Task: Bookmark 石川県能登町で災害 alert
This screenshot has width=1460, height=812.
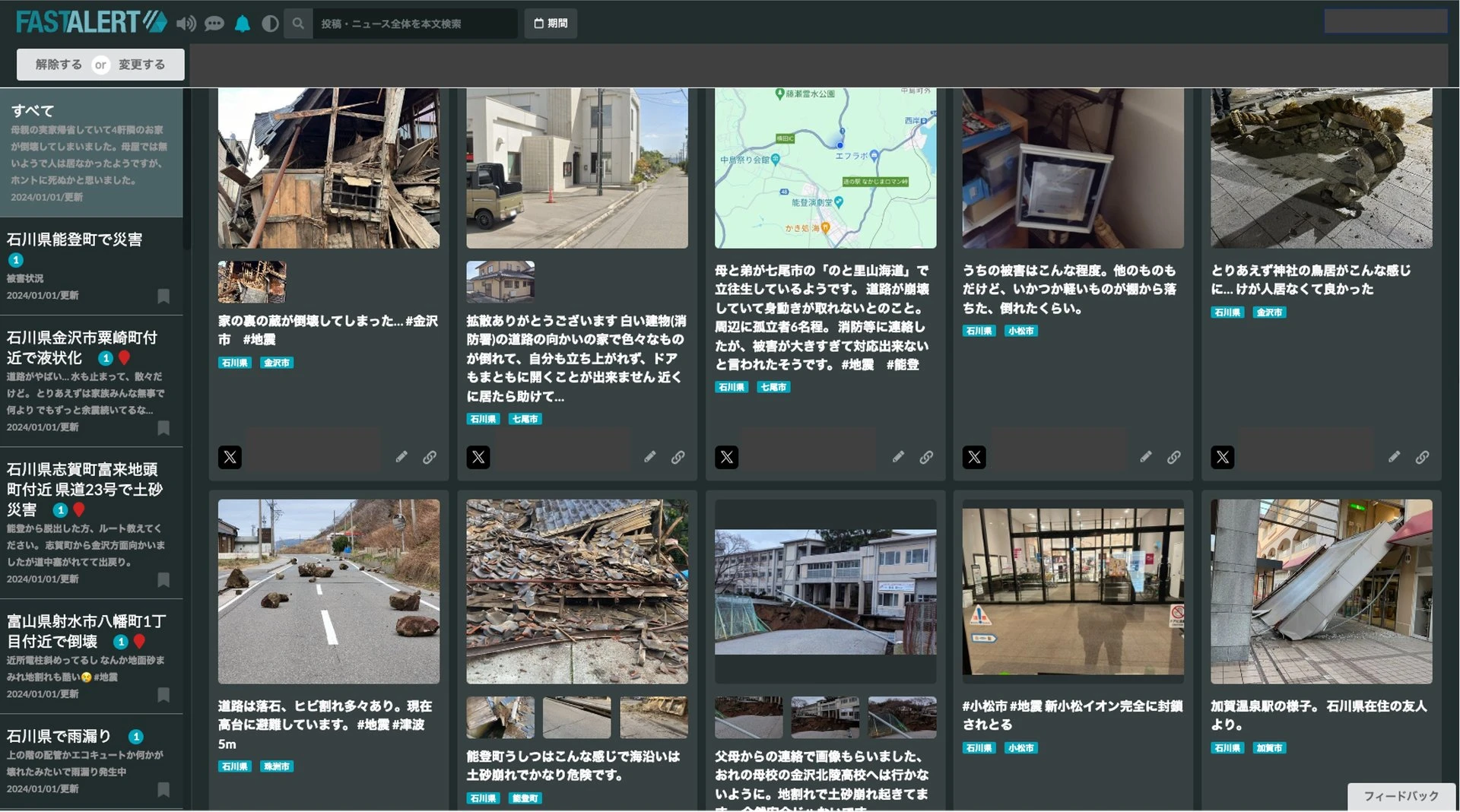Action: [x=163, y=296]
